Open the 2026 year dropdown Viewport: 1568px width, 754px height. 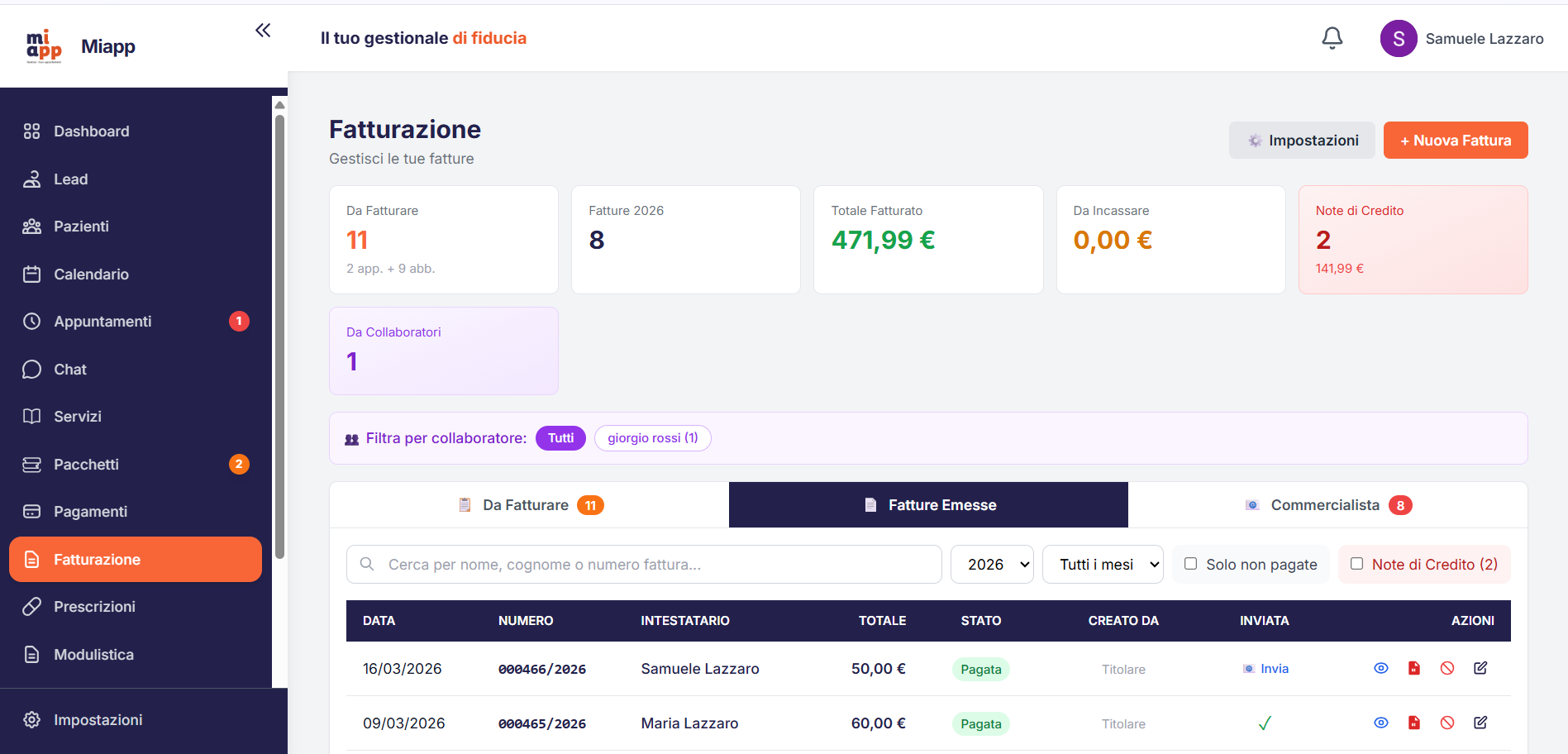(x=991, y=565)
